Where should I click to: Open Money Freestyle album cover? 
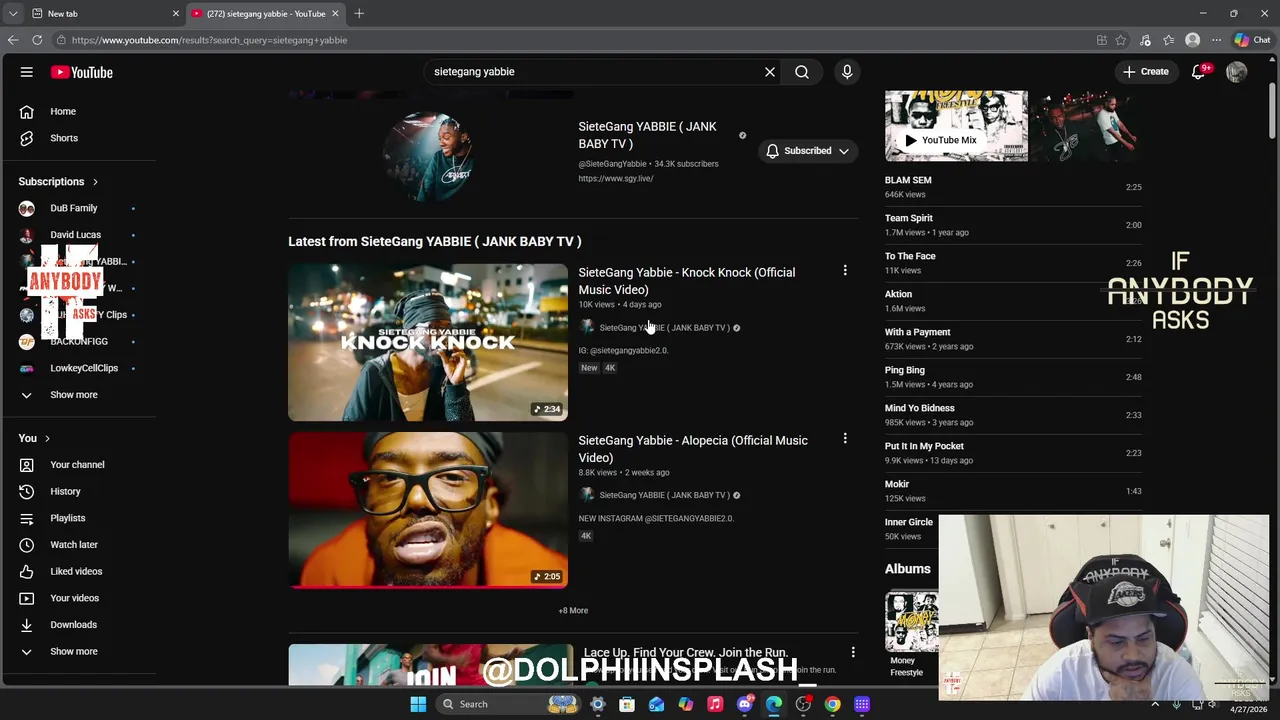911,622
